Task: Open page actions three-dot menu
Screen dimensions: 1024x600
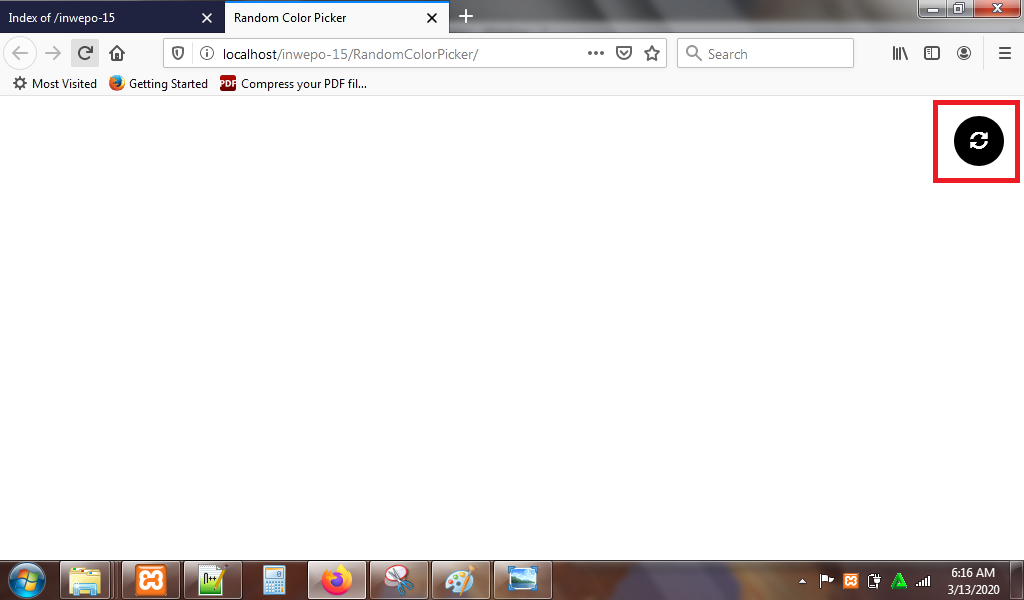Action: point(596,54)
